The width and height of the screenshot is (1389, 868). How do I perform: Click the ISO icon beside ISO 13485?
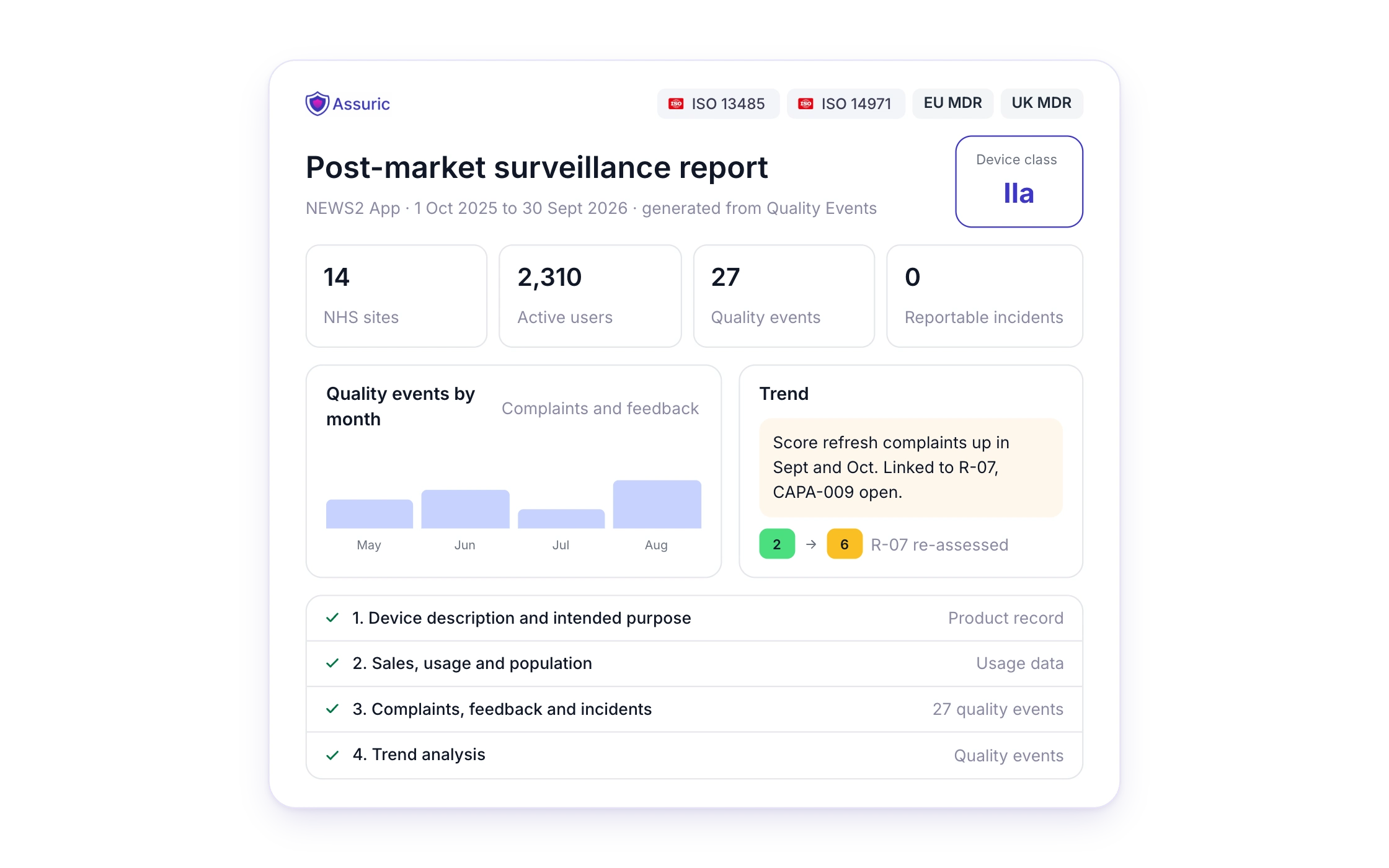click(x=676, y=104)
